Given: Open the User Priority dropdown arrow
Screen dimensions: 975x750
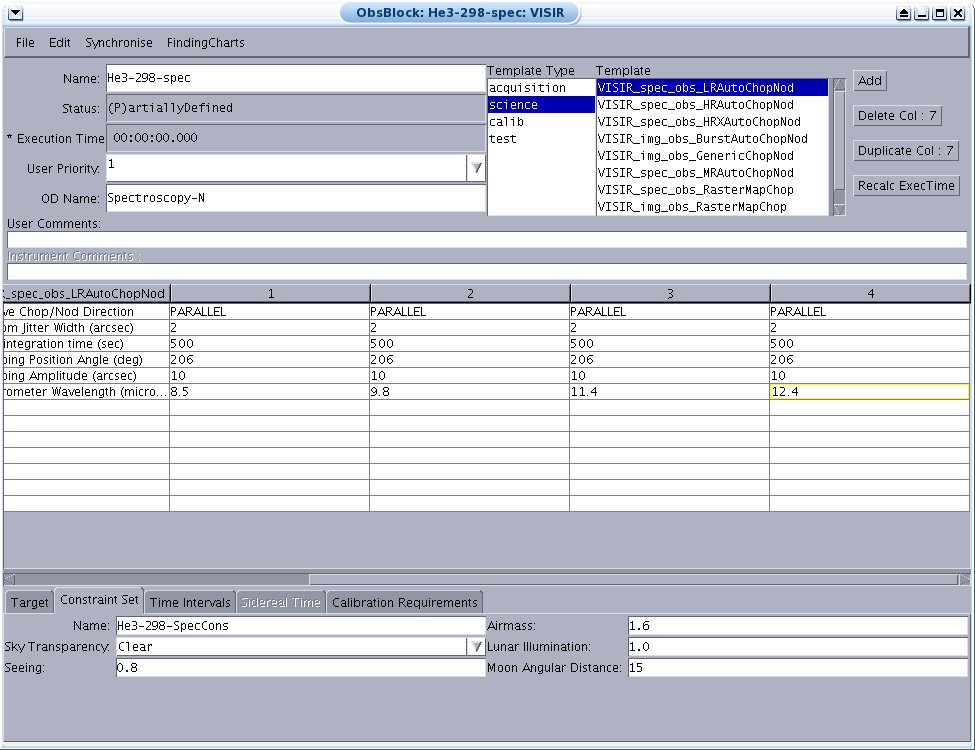Looking at the screenshot, I should tap(476, 168).
